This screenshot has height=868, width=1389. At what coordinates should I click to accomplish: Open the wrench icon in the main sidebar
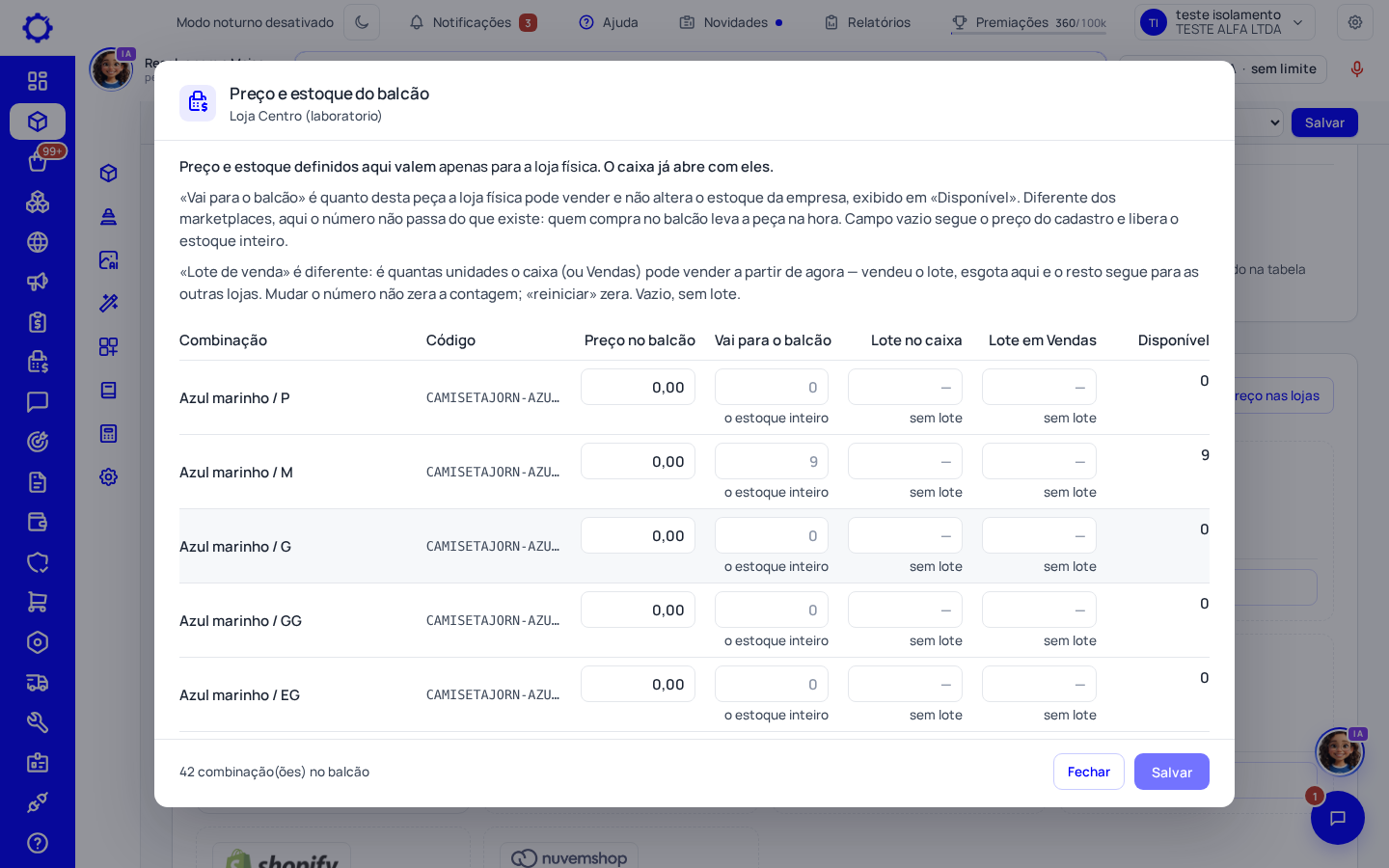click(38, 722)
